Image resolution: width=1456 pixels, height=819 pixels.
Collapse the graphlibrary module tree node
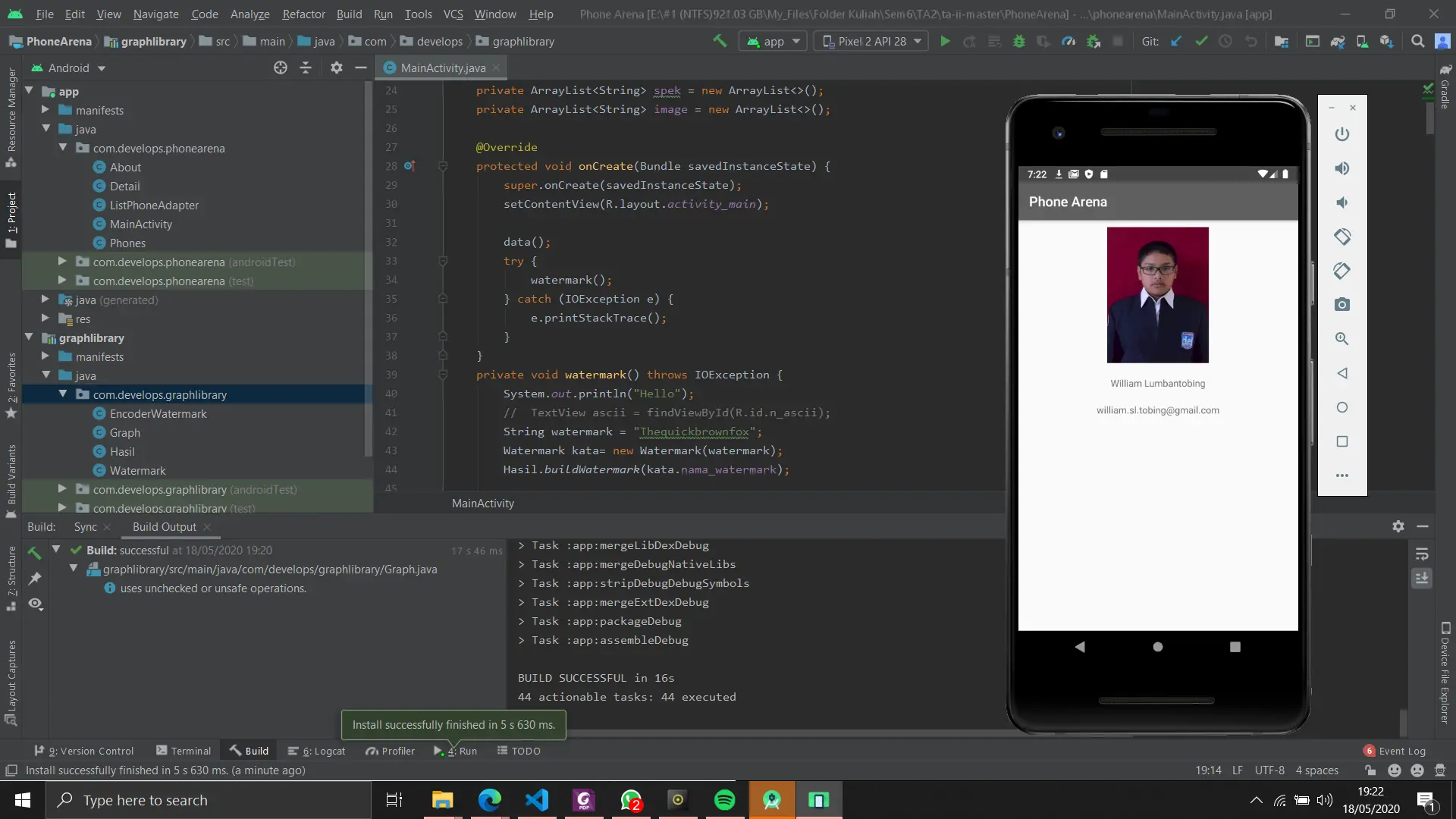point(29,337)
